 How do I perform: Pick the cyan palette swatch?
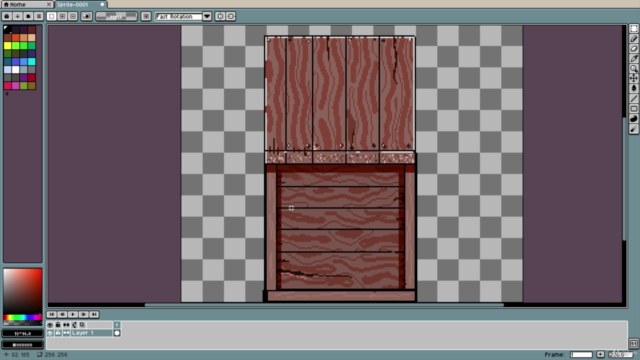31,62
